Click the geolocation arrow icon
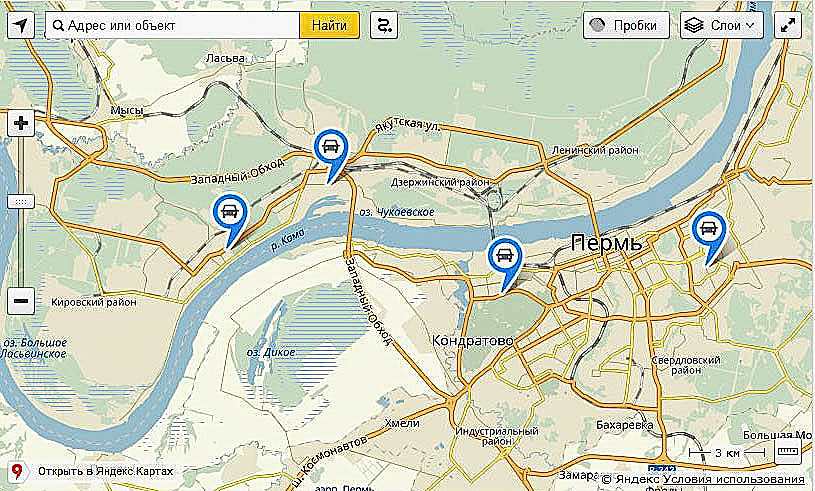The image size is (815, 491). point(21,25)
